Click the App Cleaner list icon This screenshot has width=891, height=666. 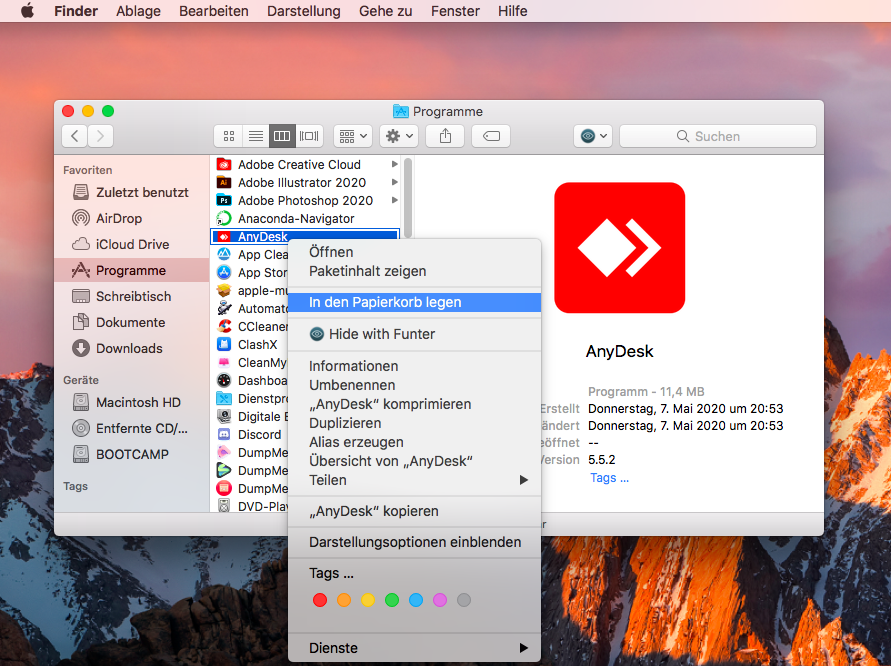[x=224, y=255]
